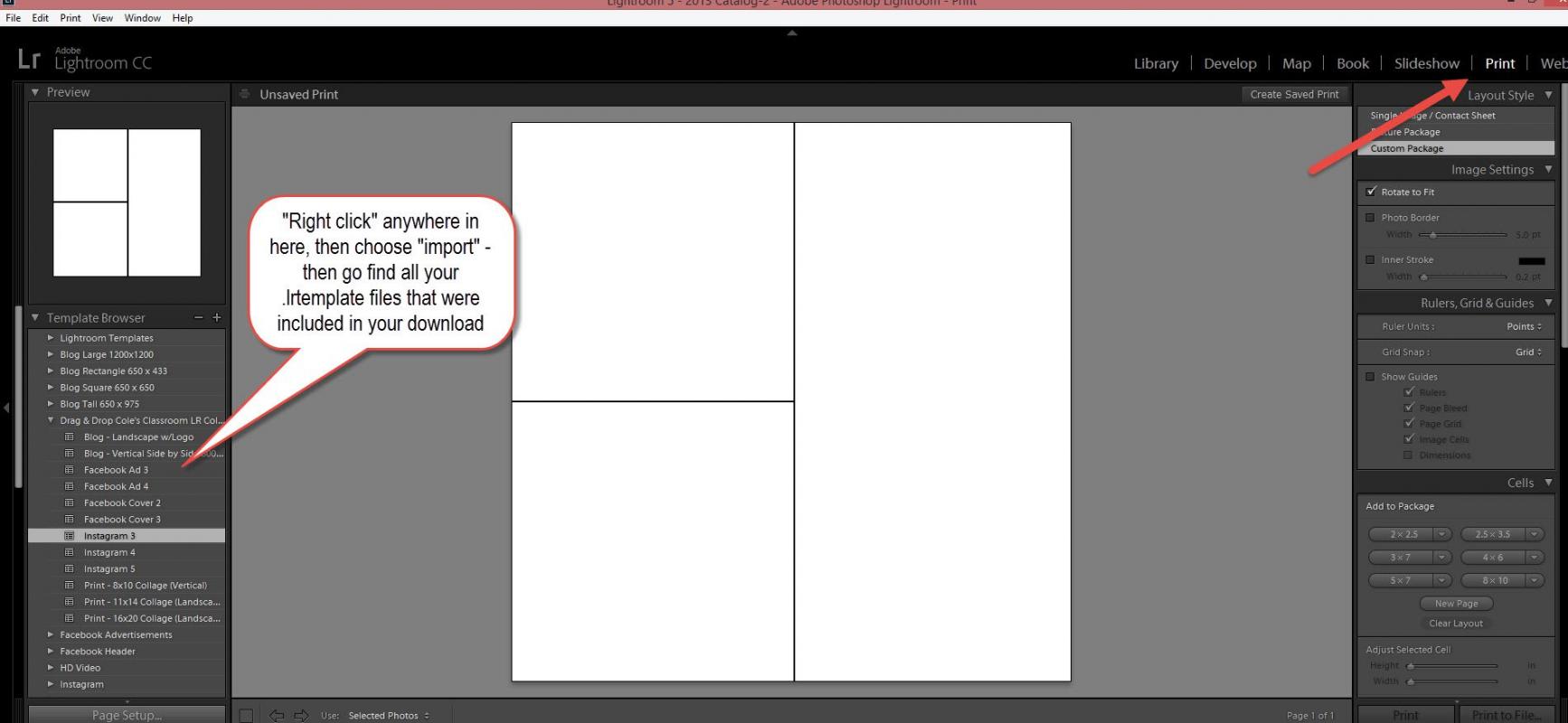
Task: Expand the Blog Large 1200x1200 folder
Action: 51,354
